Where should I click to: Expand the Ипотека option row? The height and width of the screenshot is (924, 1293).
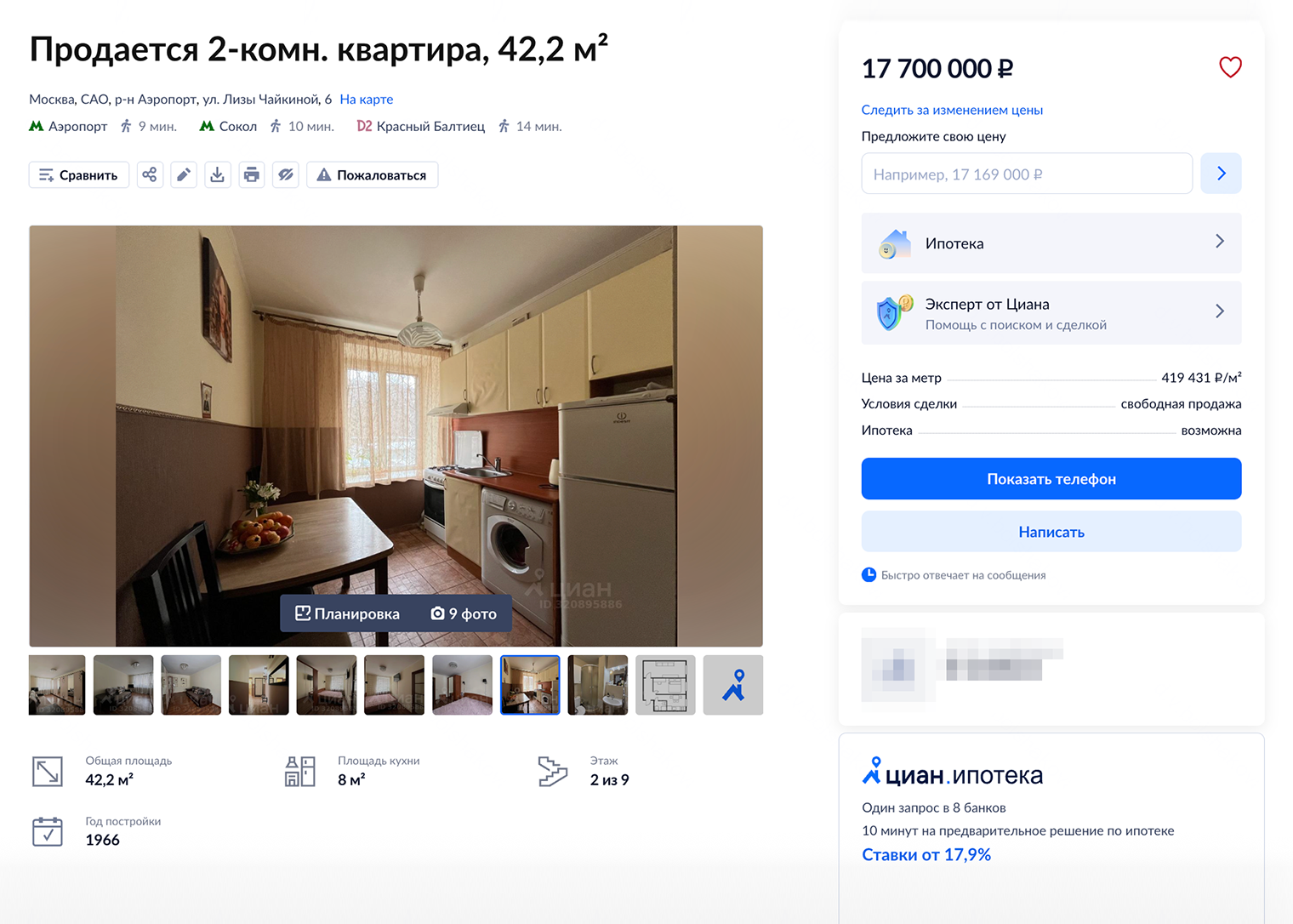pyautogui.click(x=1051, y=243)
